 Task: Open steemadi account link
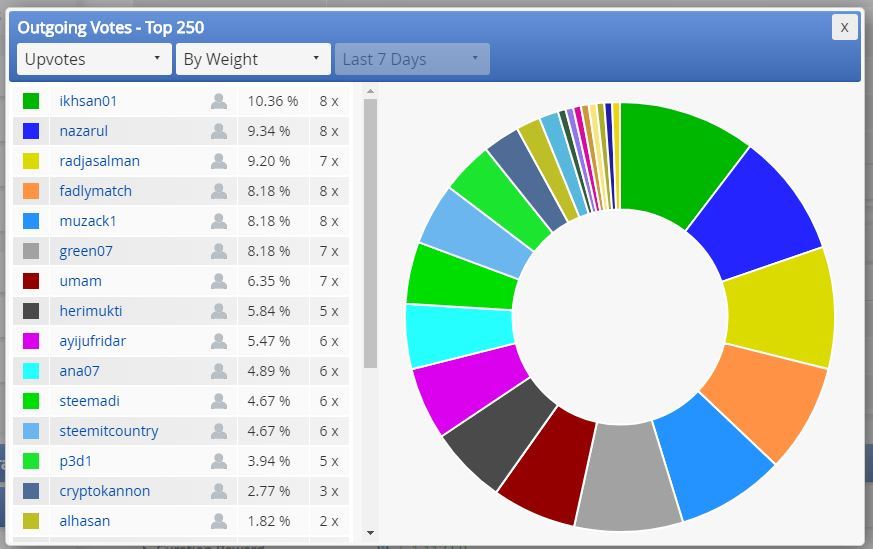point(90,401)
